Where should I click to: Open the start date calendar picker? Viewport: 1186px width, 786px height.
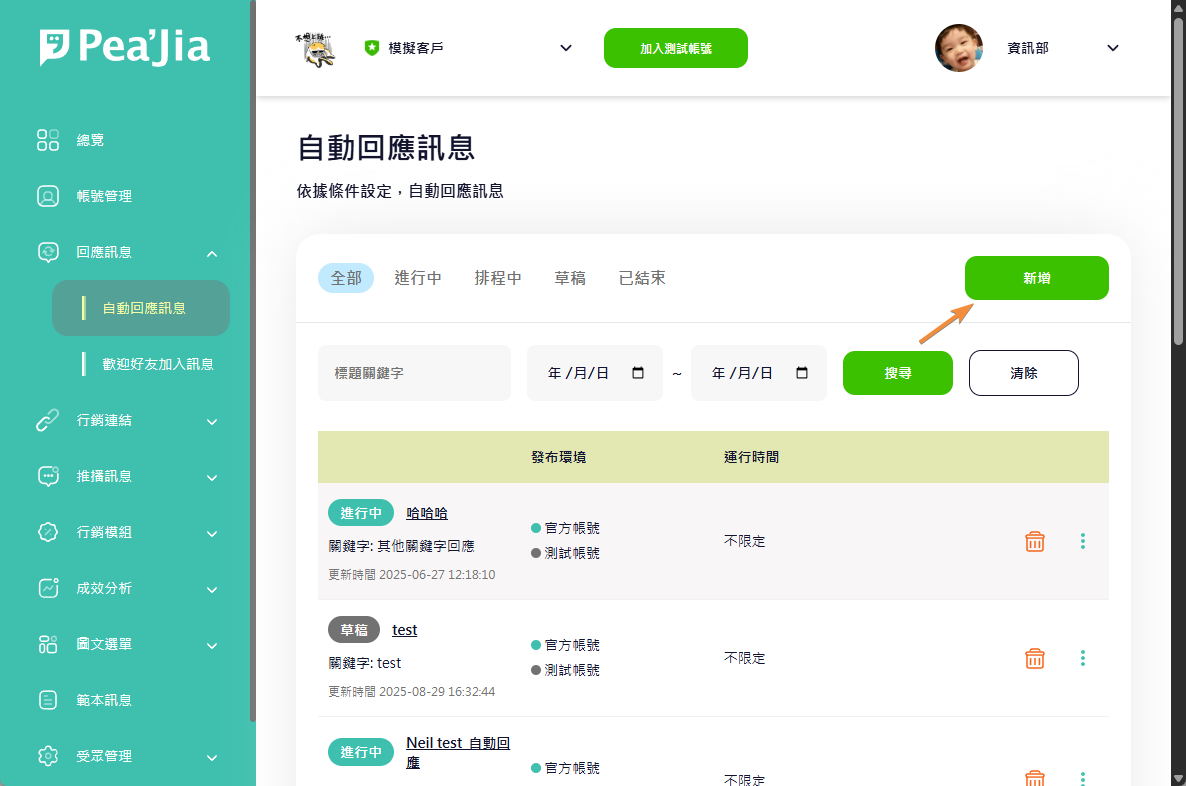pos(638,373)
